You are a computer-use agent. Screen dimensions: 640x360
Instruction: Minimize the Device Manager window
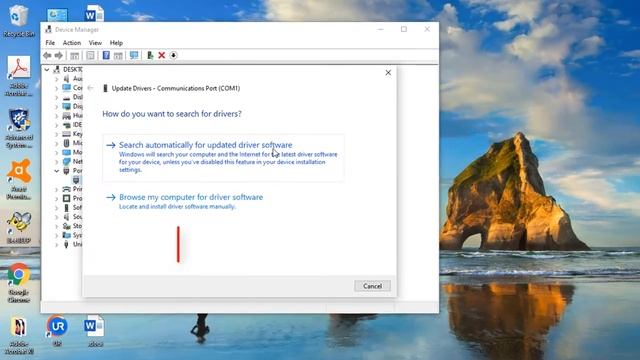point(380,29)
